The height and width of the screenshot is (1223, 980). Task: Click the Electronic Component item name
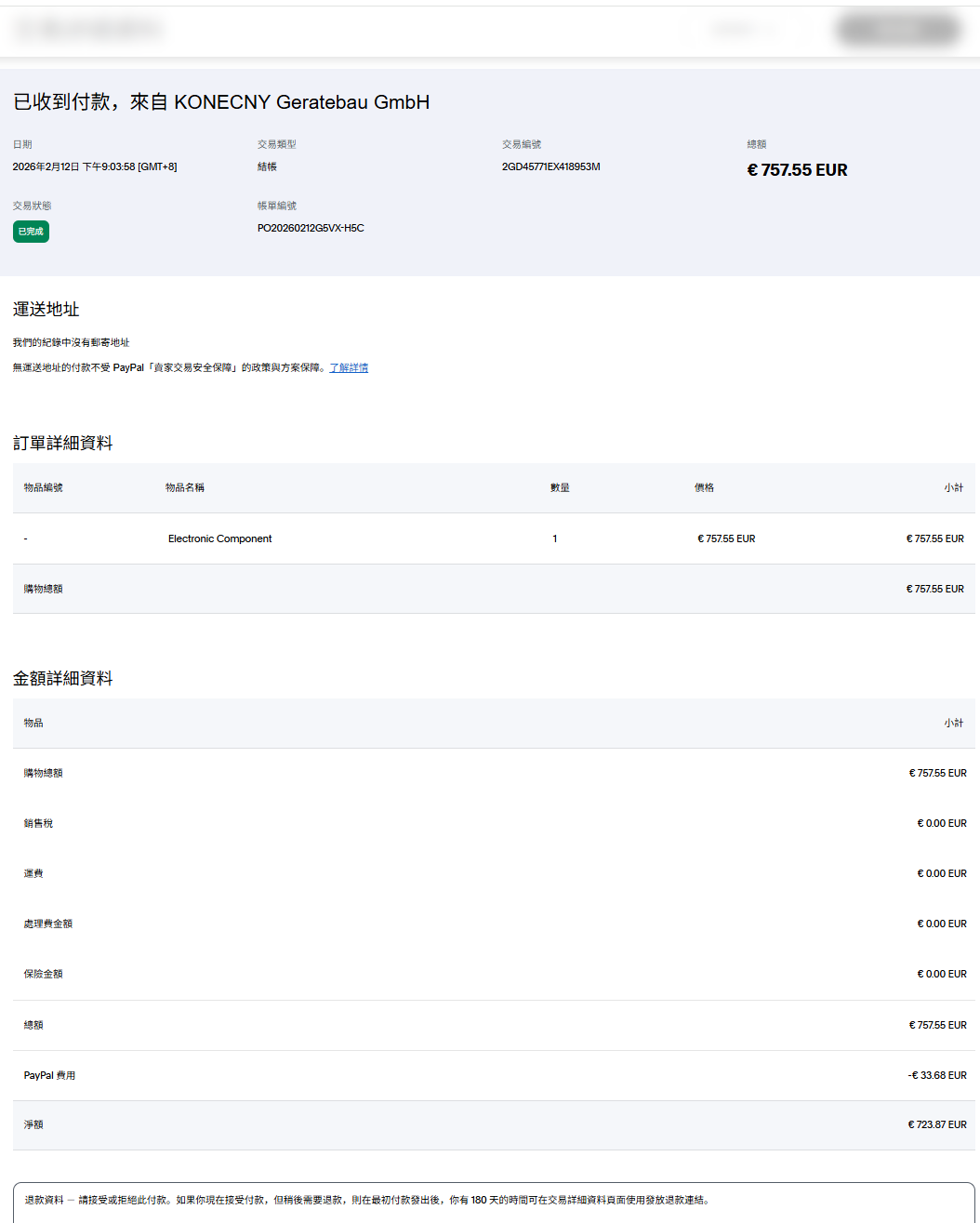tap(219, 539)
